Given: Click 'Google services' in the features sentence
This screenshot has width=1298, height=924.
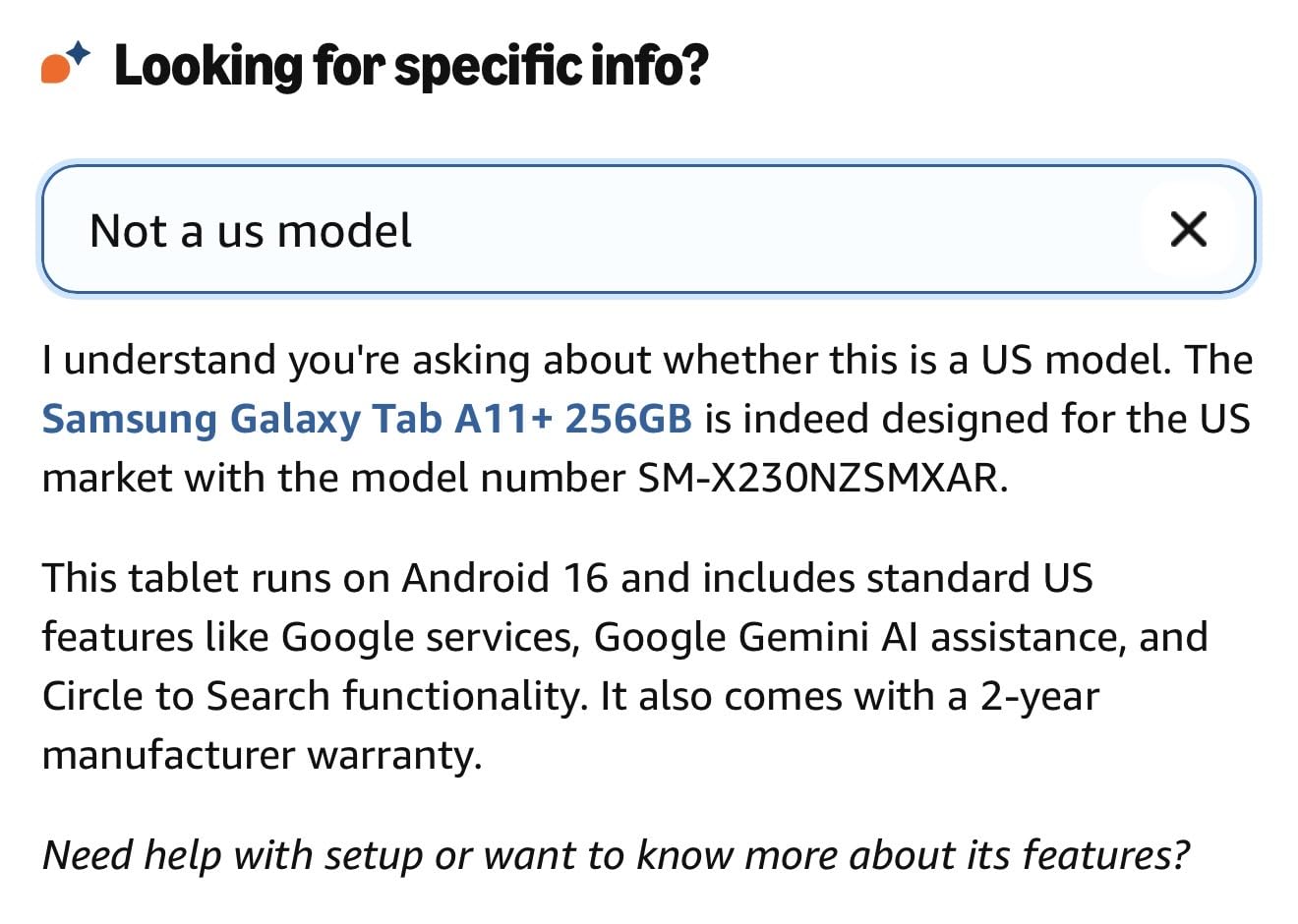Looking at the screenshot, I should click(429, 637).
